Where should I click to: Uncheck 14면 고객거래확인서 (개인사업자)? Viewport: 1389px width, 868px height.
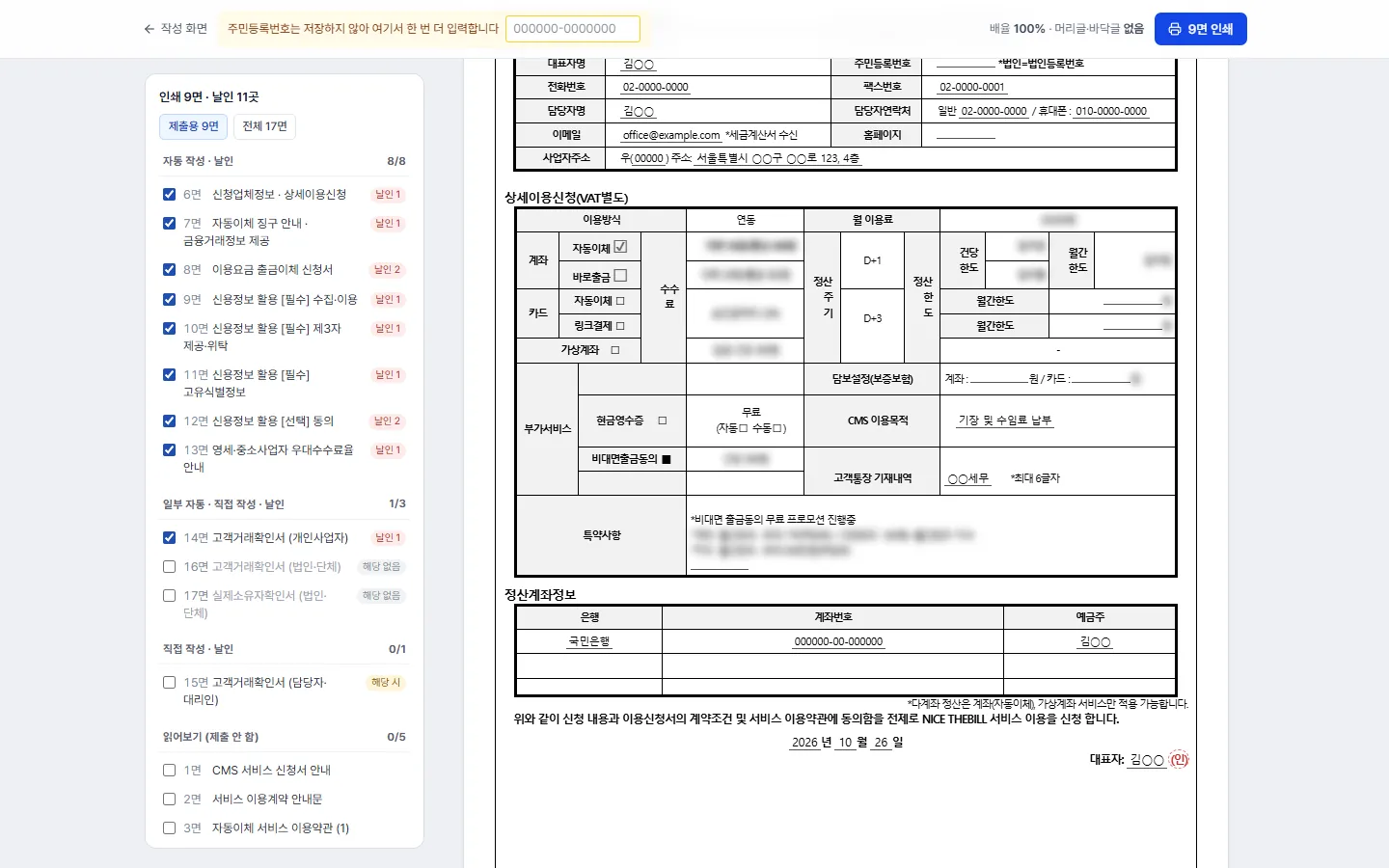pos(169,538)
